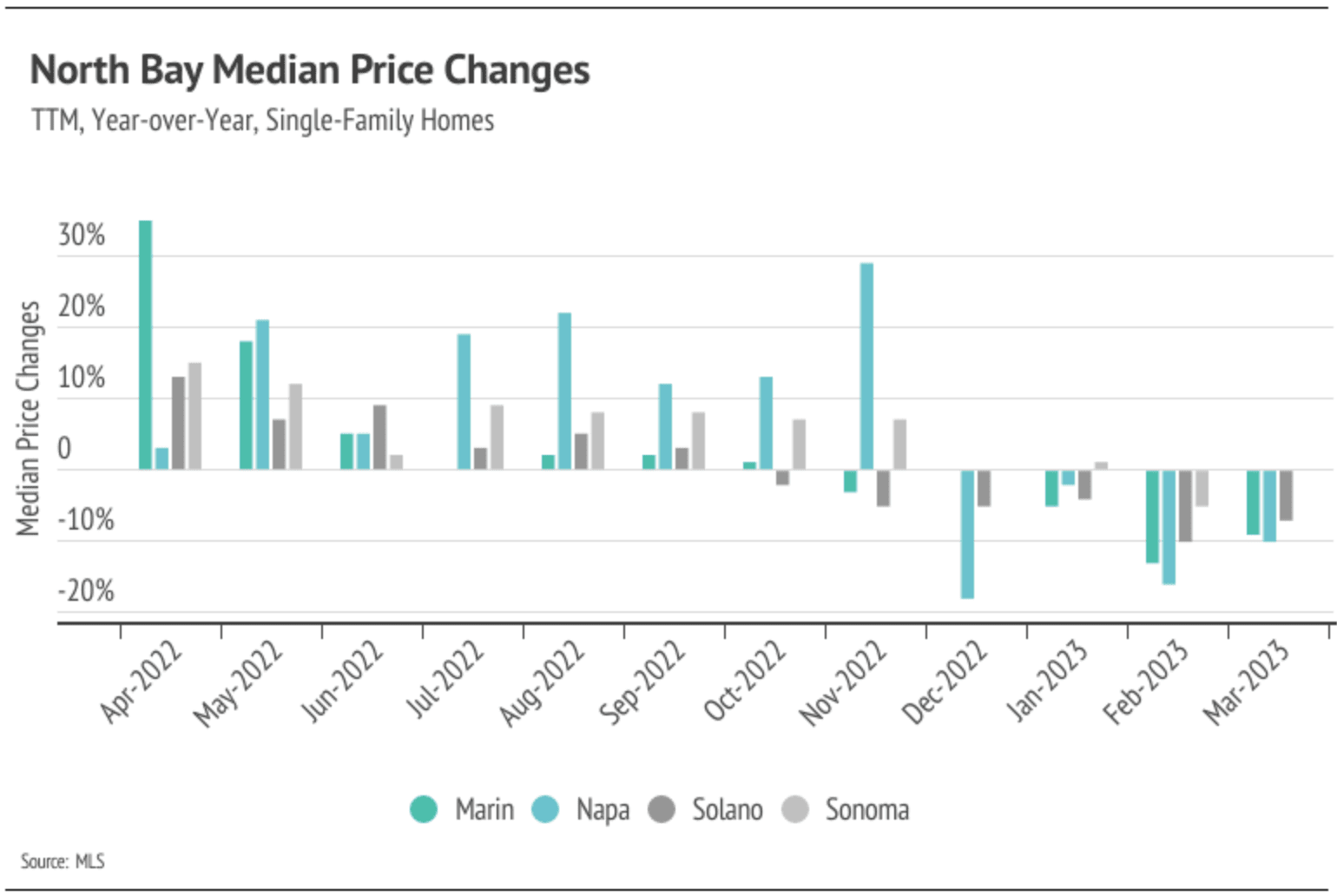Hide the Sonoma series via legend label

tap(867, 809)
